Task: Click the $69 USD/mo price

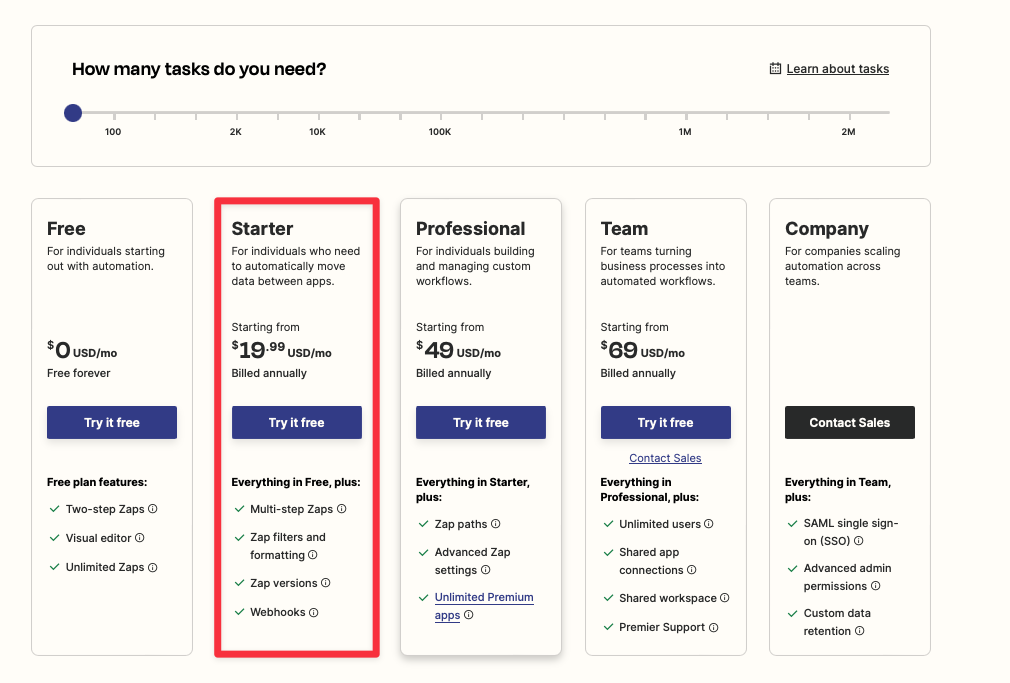Action: point(643,350)
